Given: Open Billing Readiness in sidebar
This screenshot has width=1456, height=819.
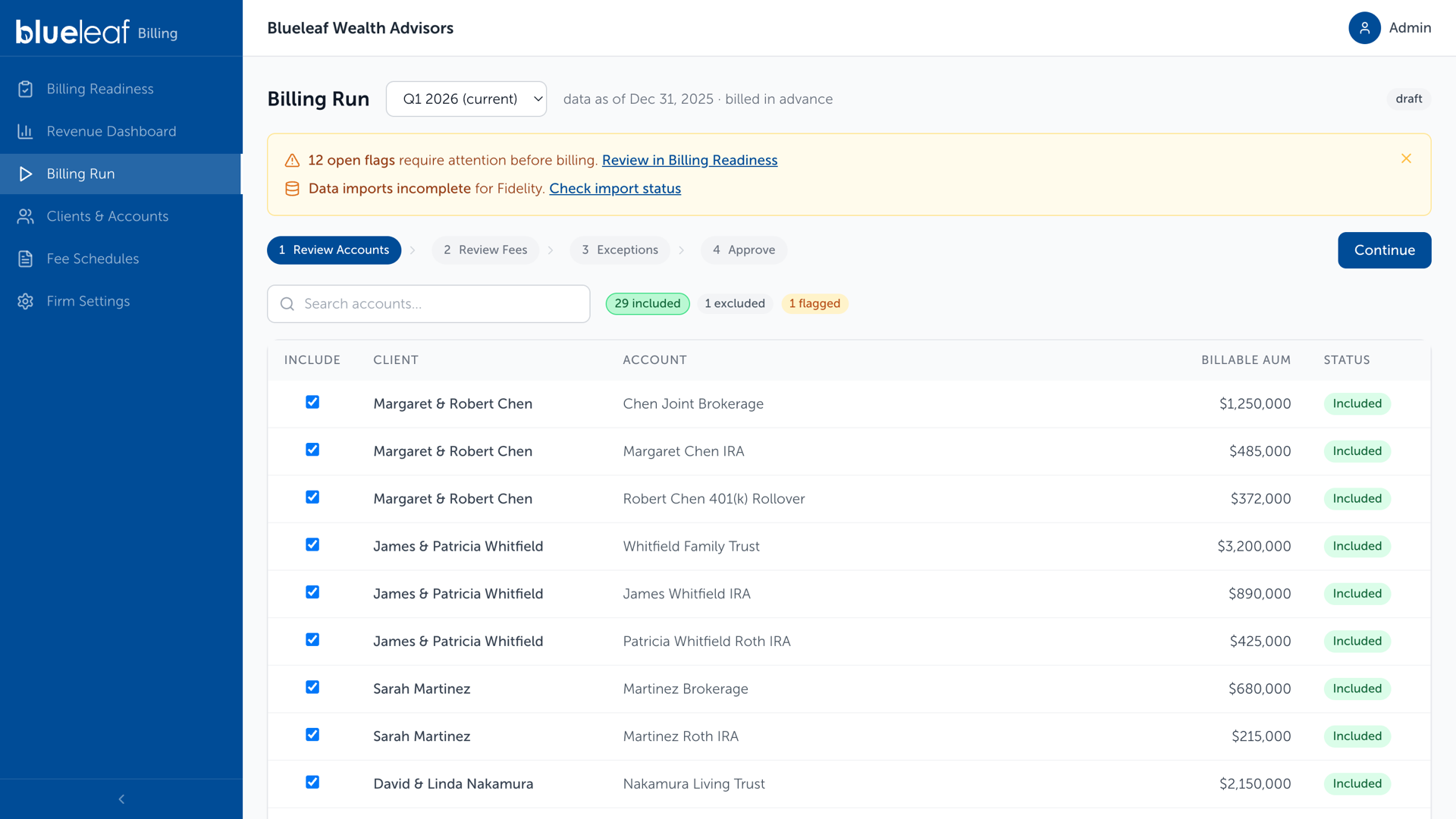Looking at the screenshot, I should pos(121,89).
